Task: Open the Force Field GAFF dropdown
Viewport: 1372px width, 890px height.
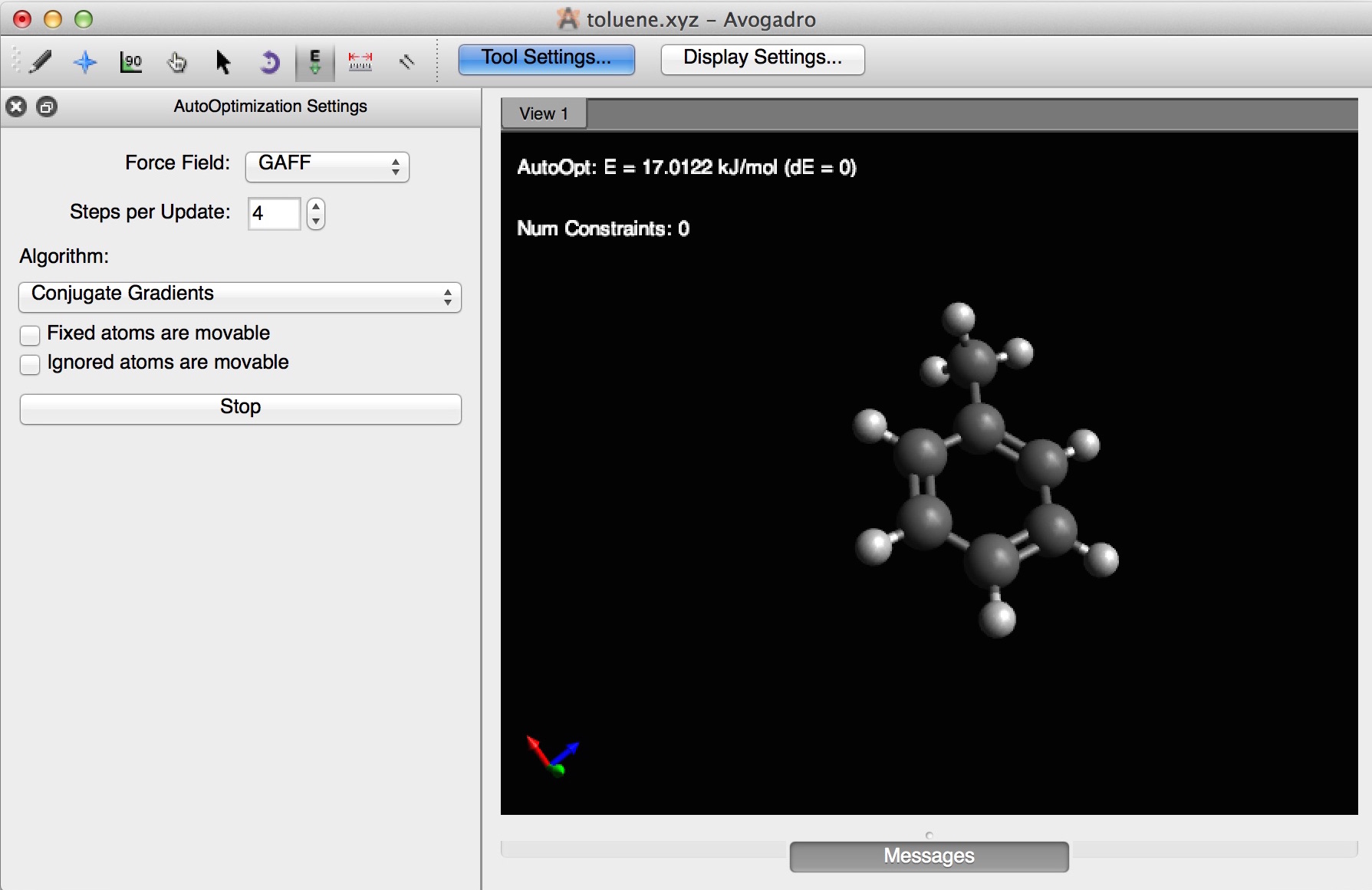Action: (327, 166)
